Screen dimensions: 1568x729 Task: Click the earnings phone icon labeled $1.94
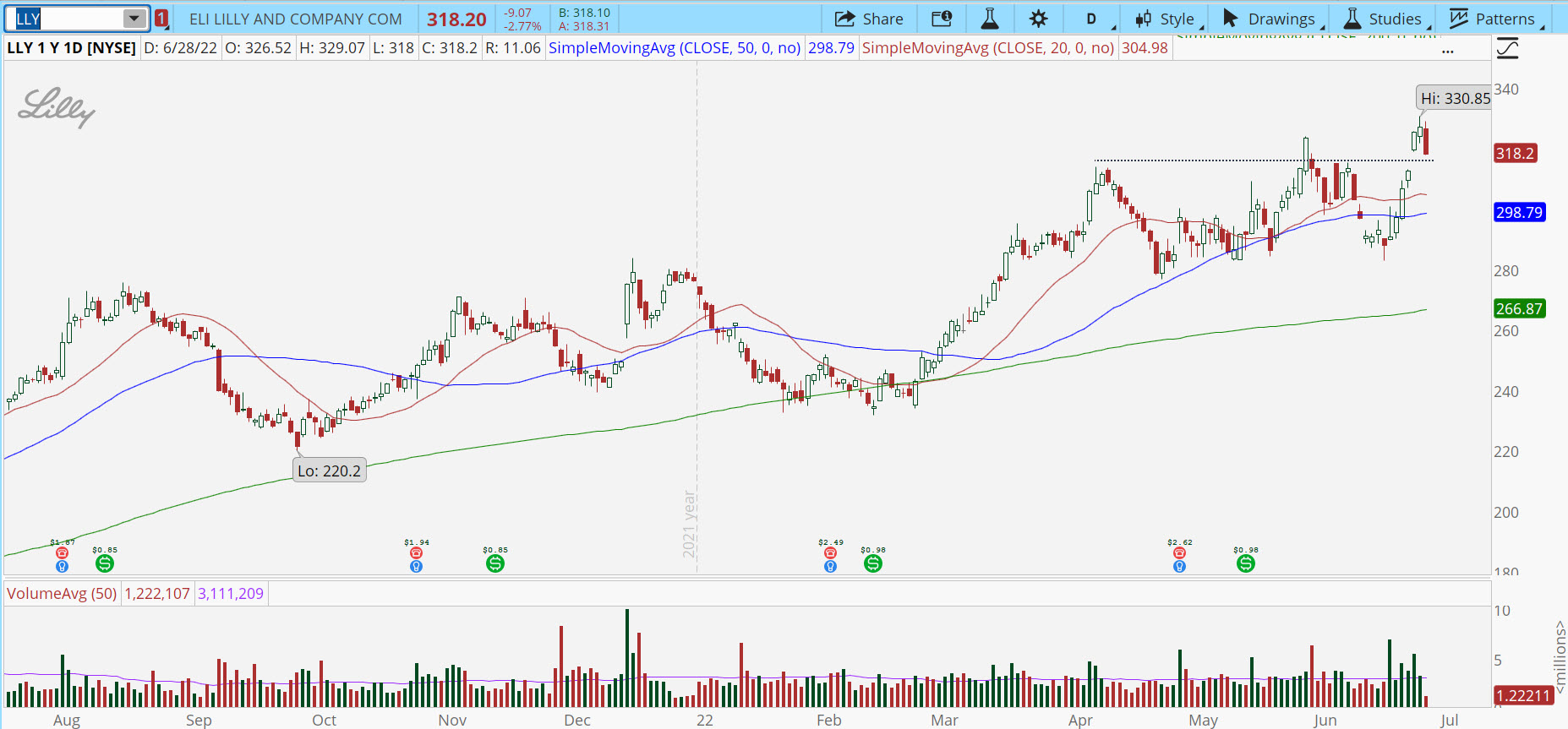[x=416, y=553]
